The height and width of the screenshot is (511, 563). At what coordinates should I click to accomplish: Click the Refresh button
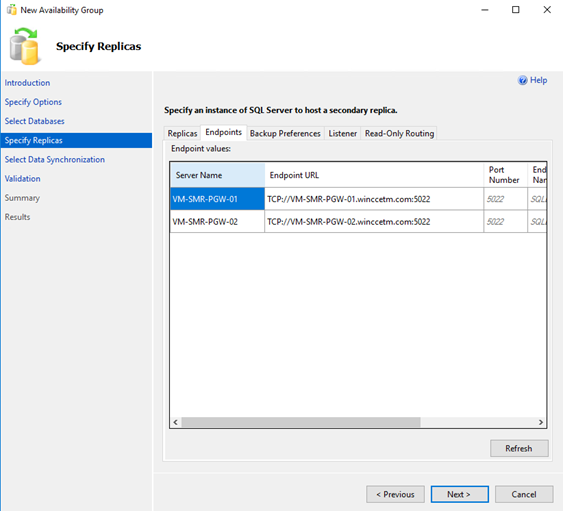tap(519, 449)
